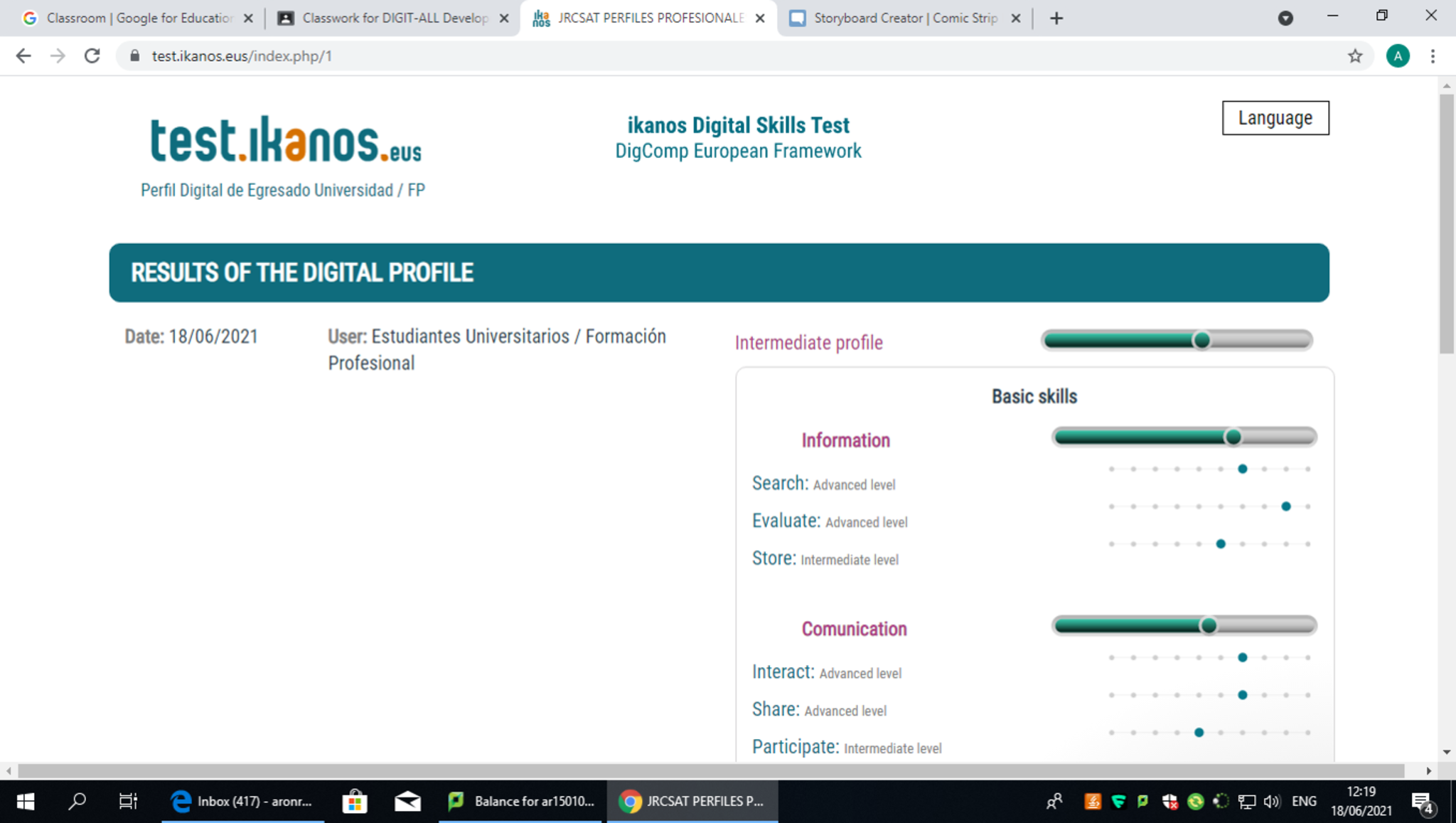1456x823 pixels.
Task: Click the test.ikanos.eus logo
Action: 286,140
